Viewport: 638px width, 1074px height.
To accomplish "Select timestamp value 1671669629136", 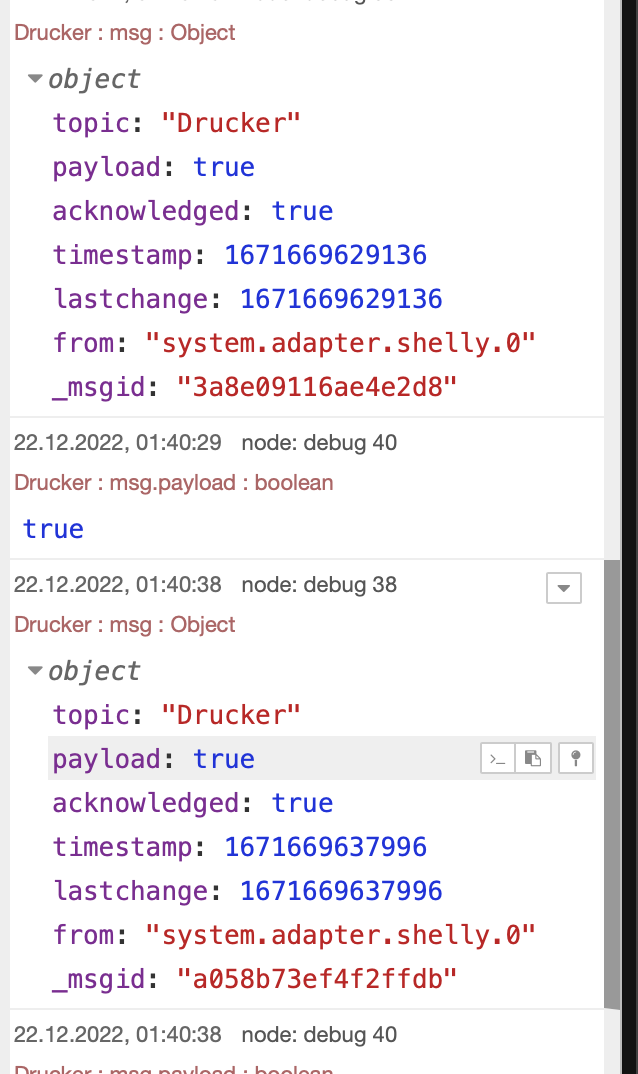I will click(326, 255).
